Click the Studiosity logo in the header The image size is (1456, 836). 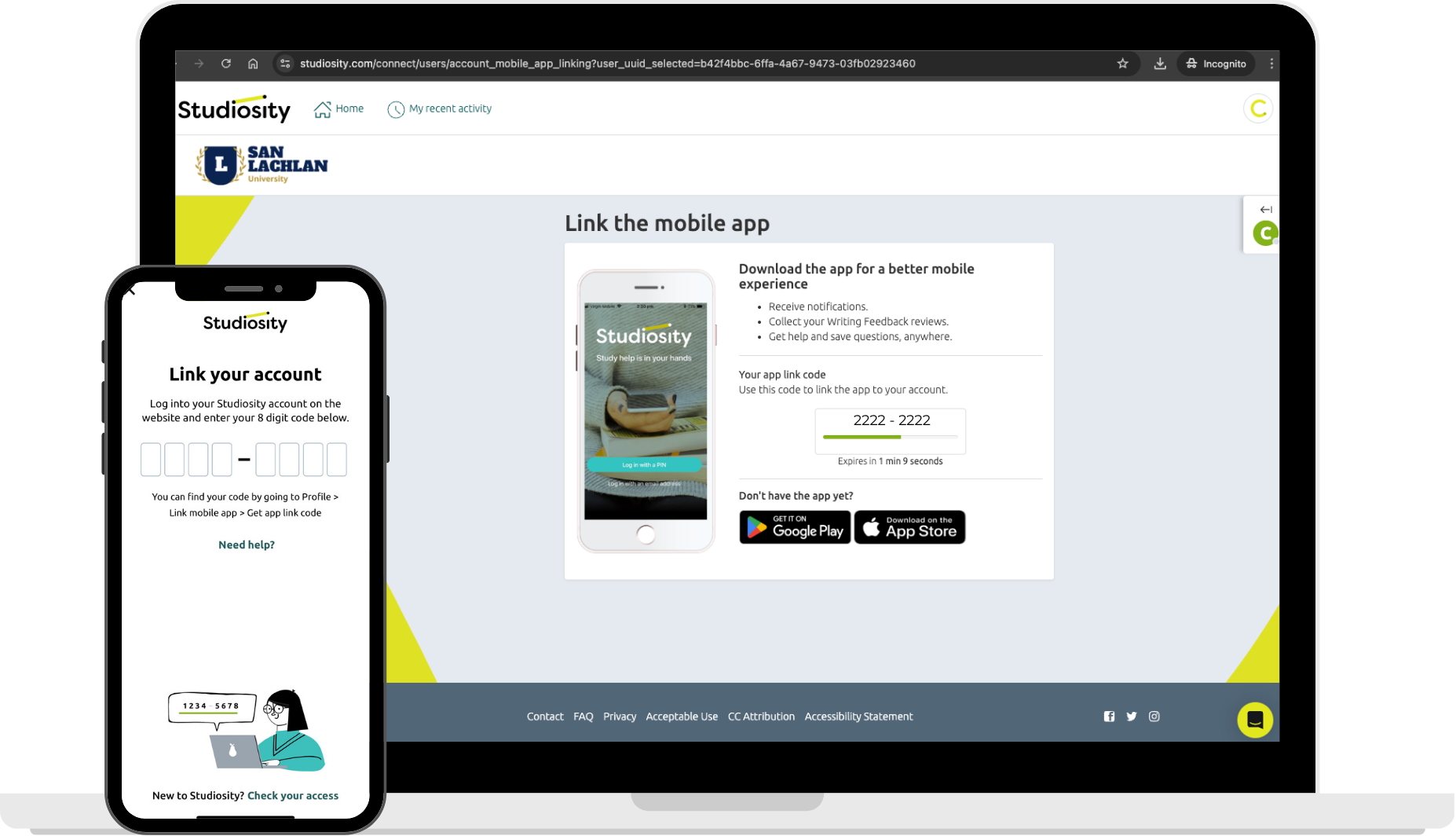coord(233,108)
